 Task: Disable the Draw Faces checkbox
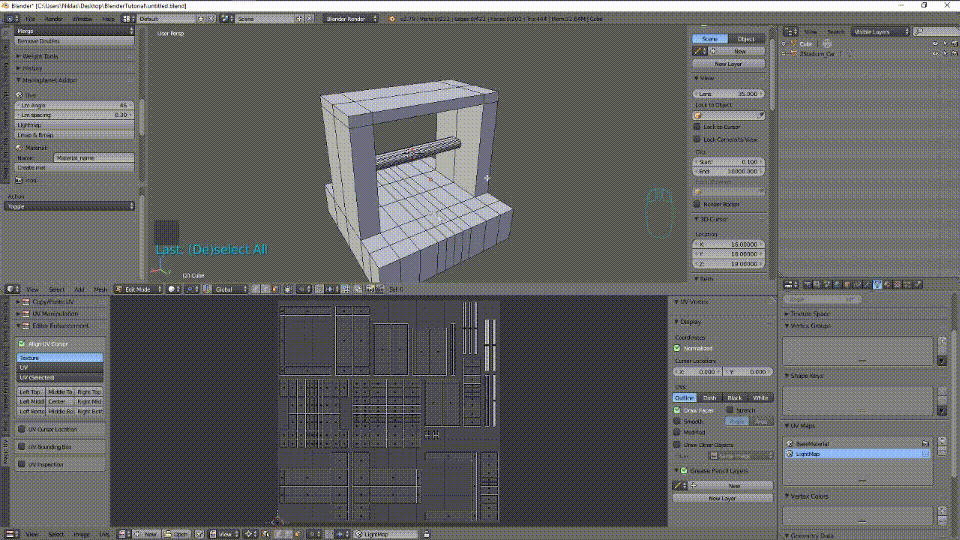677,410
